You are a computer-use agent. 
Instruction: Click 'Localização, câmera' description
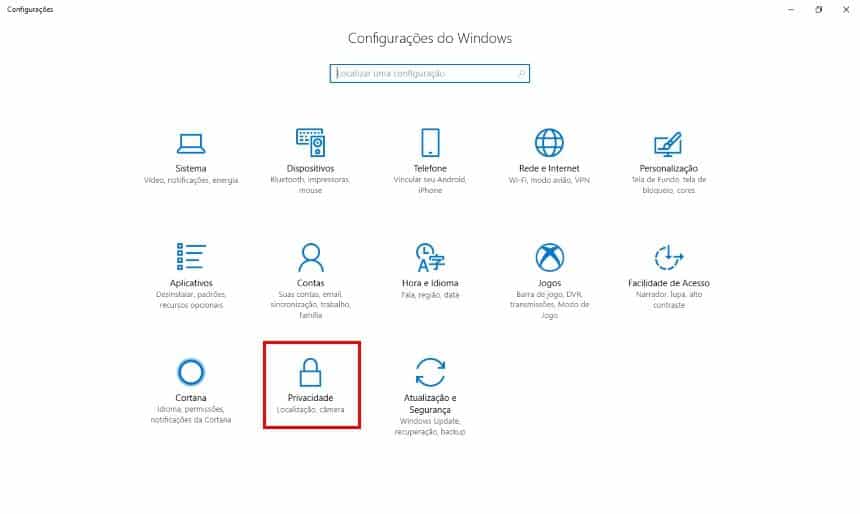pos(310,409)
